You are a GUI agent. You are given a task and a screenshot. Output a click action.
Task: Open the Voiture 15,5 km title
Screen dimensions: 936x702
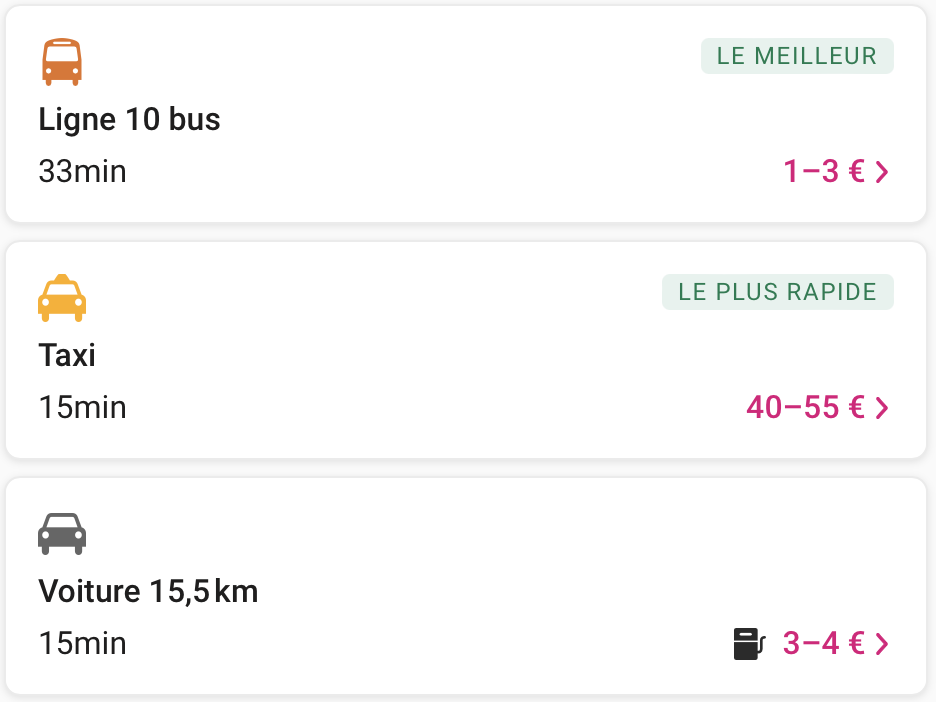coord(148,592)
